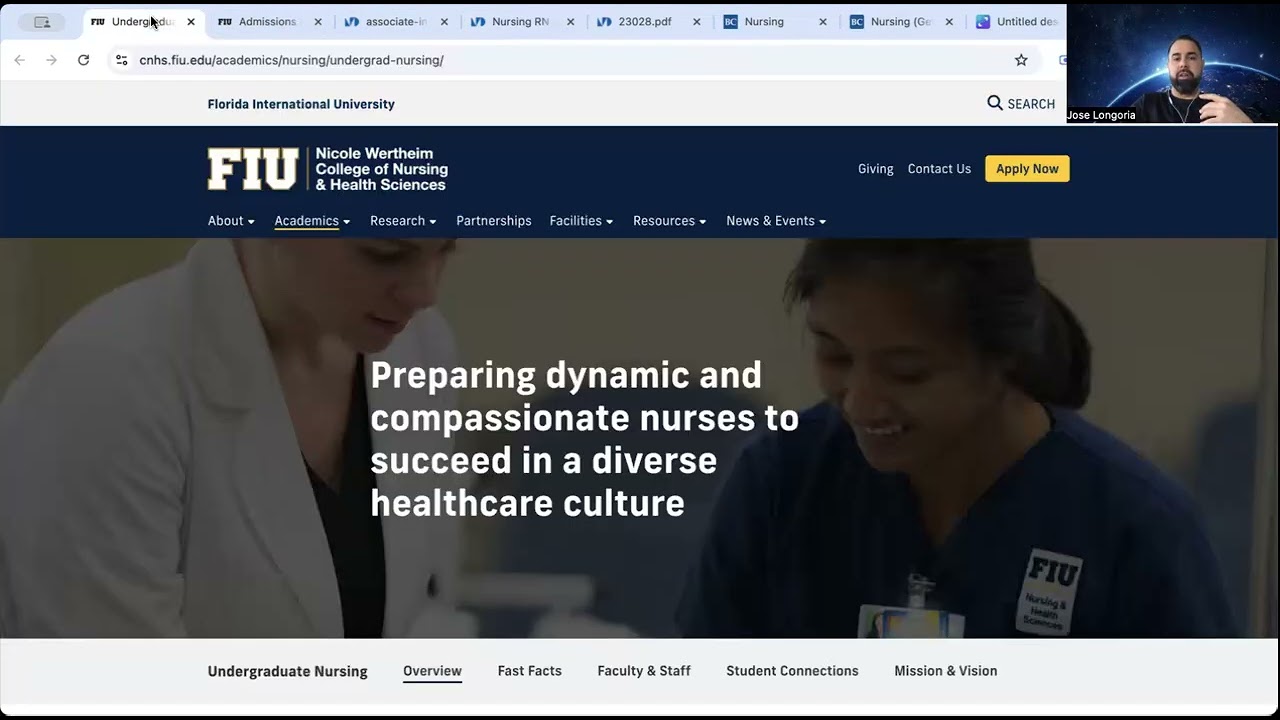
Task: Select Student Connections section tab
Action: [x=792, y=671]
